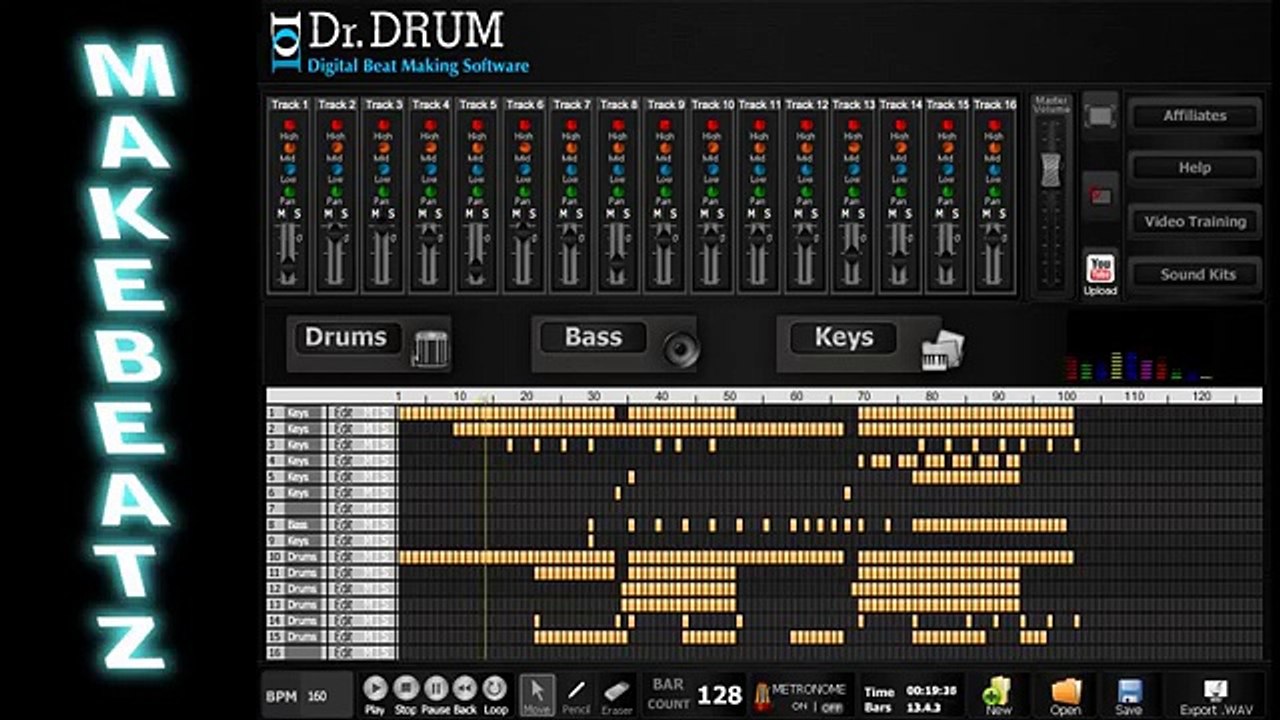
Task: Click the Export .WAV icon
Action: point(1215,691)
